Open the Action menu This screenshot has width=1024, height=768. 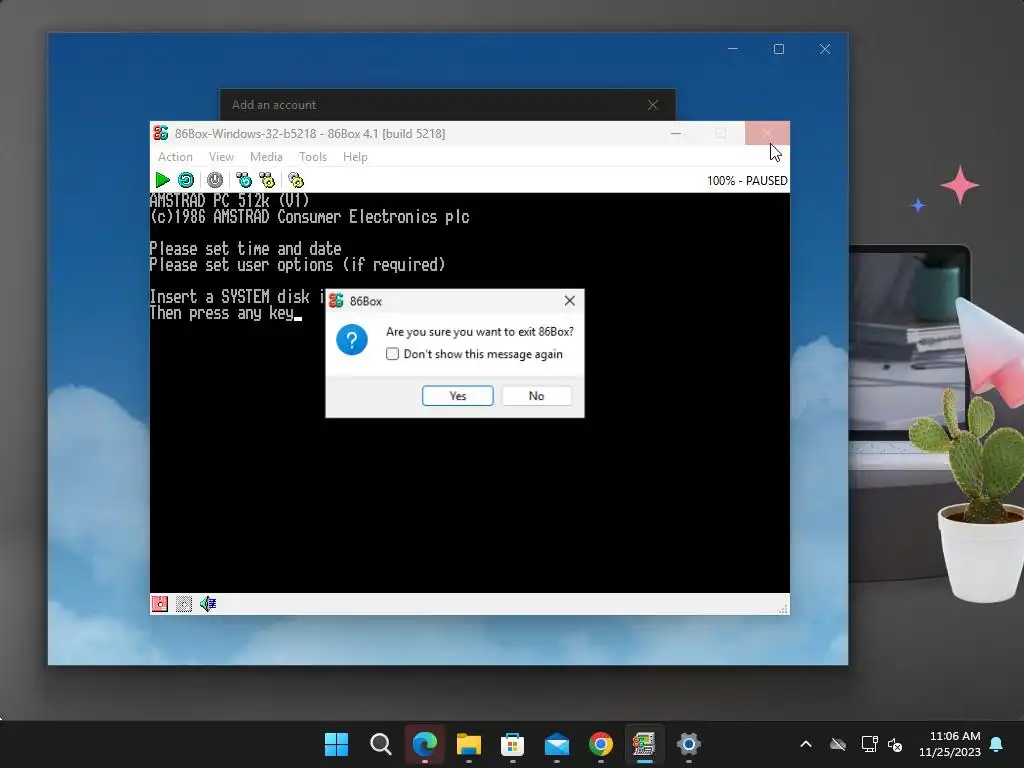(175, 157)
